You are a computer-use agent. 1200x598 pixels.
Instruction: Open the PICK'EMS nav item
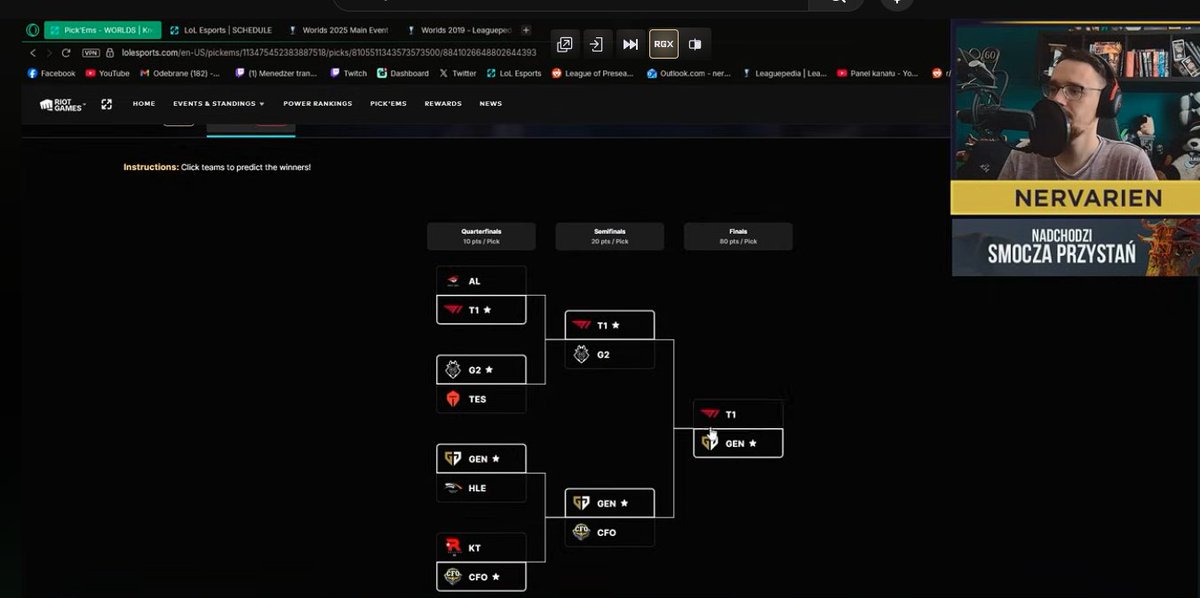[x=388, y=104]
